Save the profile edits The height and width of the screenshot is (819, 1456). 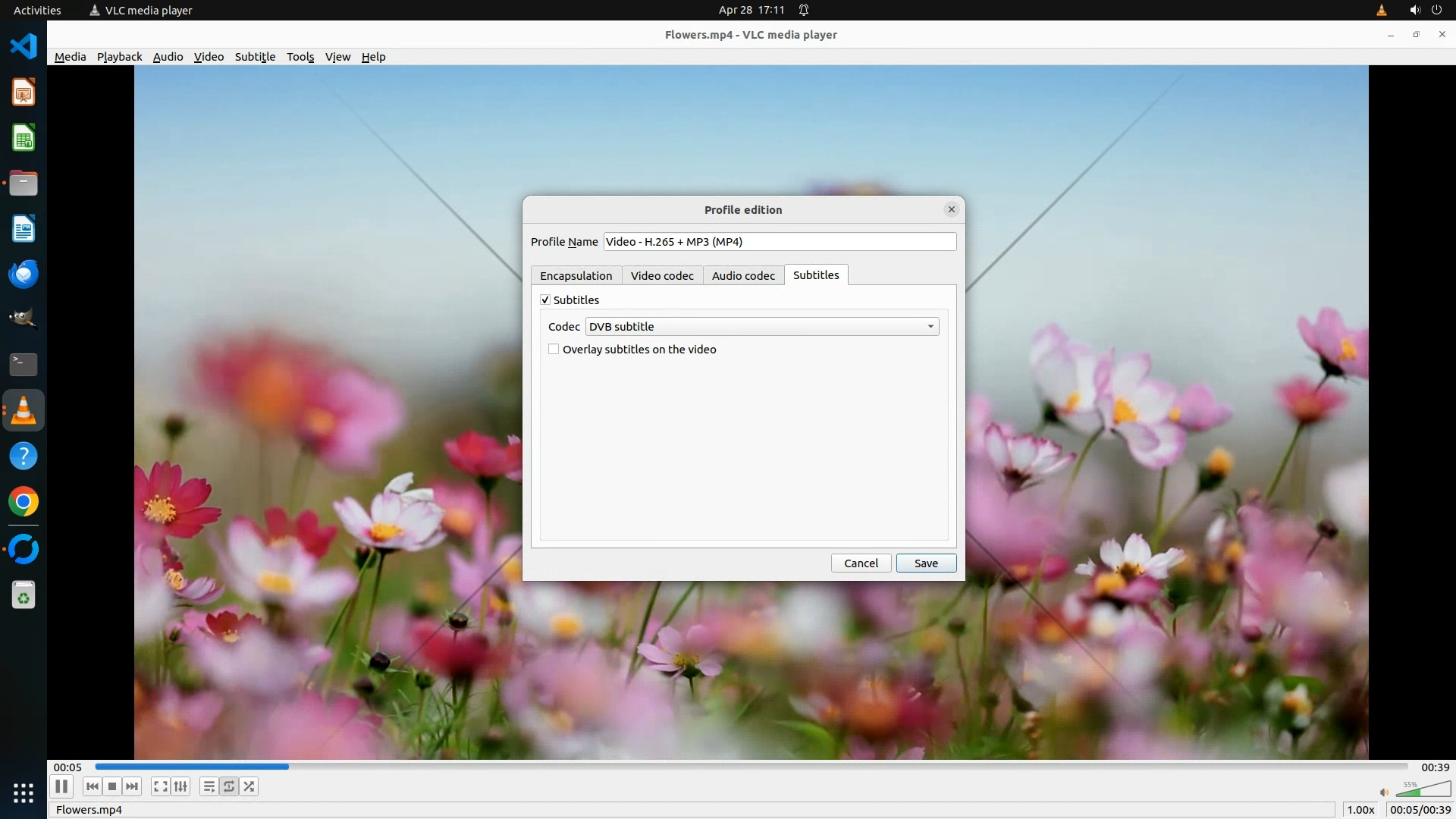[x=926, y=563]
